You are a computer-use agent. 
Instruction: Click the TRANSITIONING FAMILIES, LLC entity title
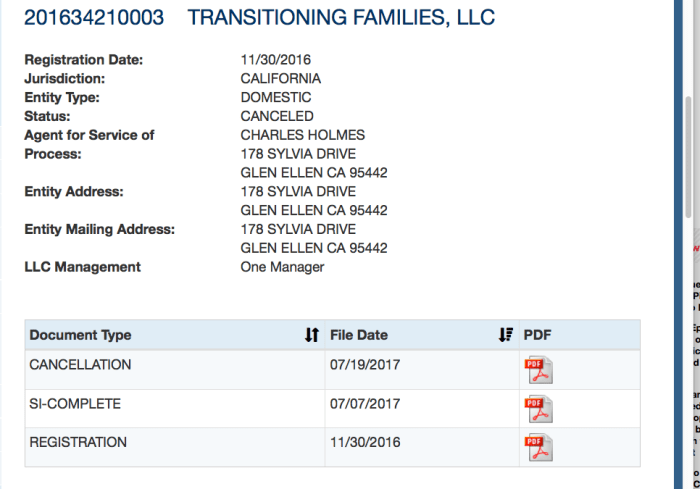341,18
